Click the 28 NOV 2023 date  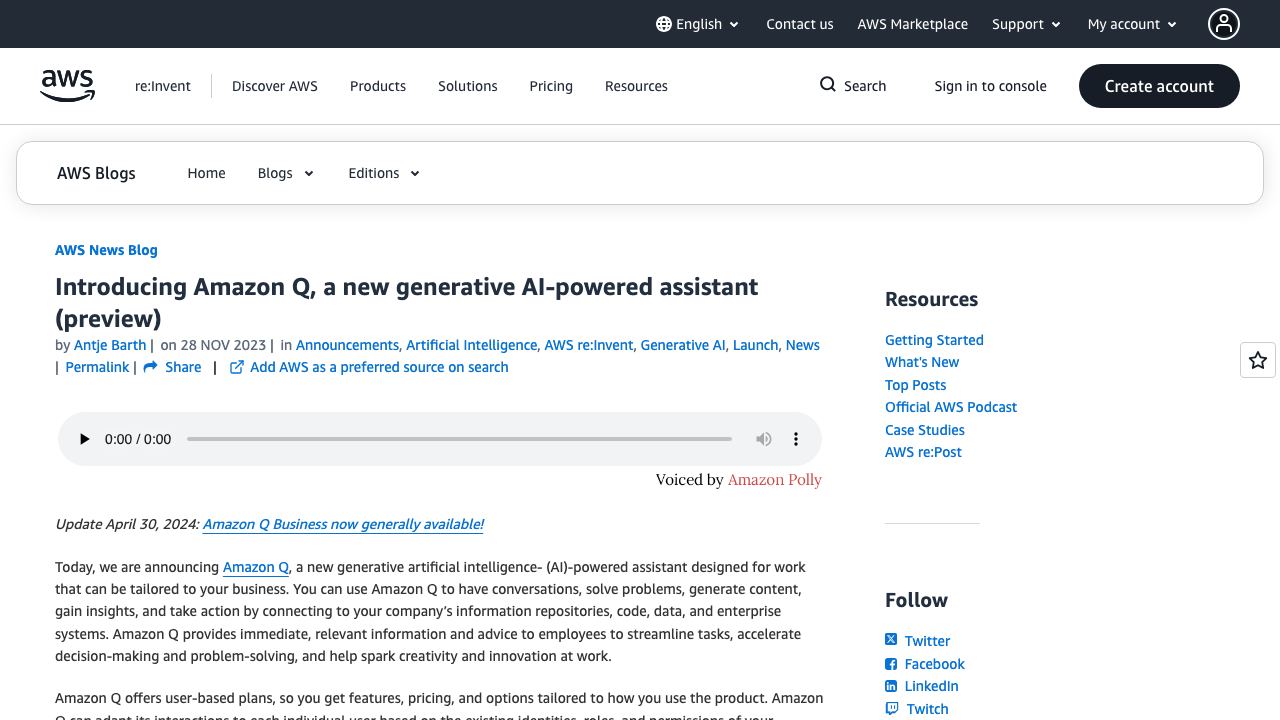pos(224,345)
